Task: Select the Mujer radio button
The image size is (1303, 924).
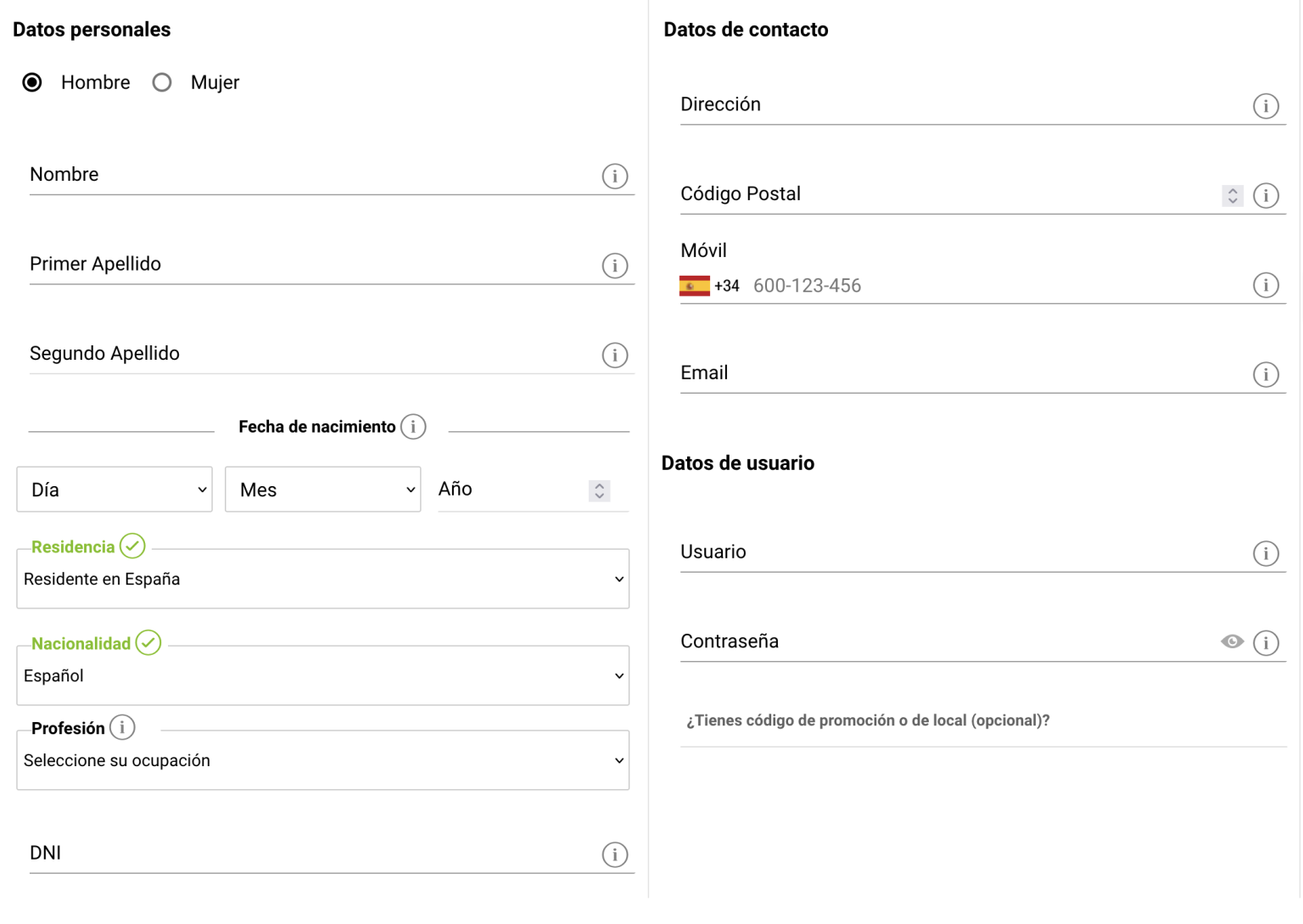Action: tap(162, 82)
